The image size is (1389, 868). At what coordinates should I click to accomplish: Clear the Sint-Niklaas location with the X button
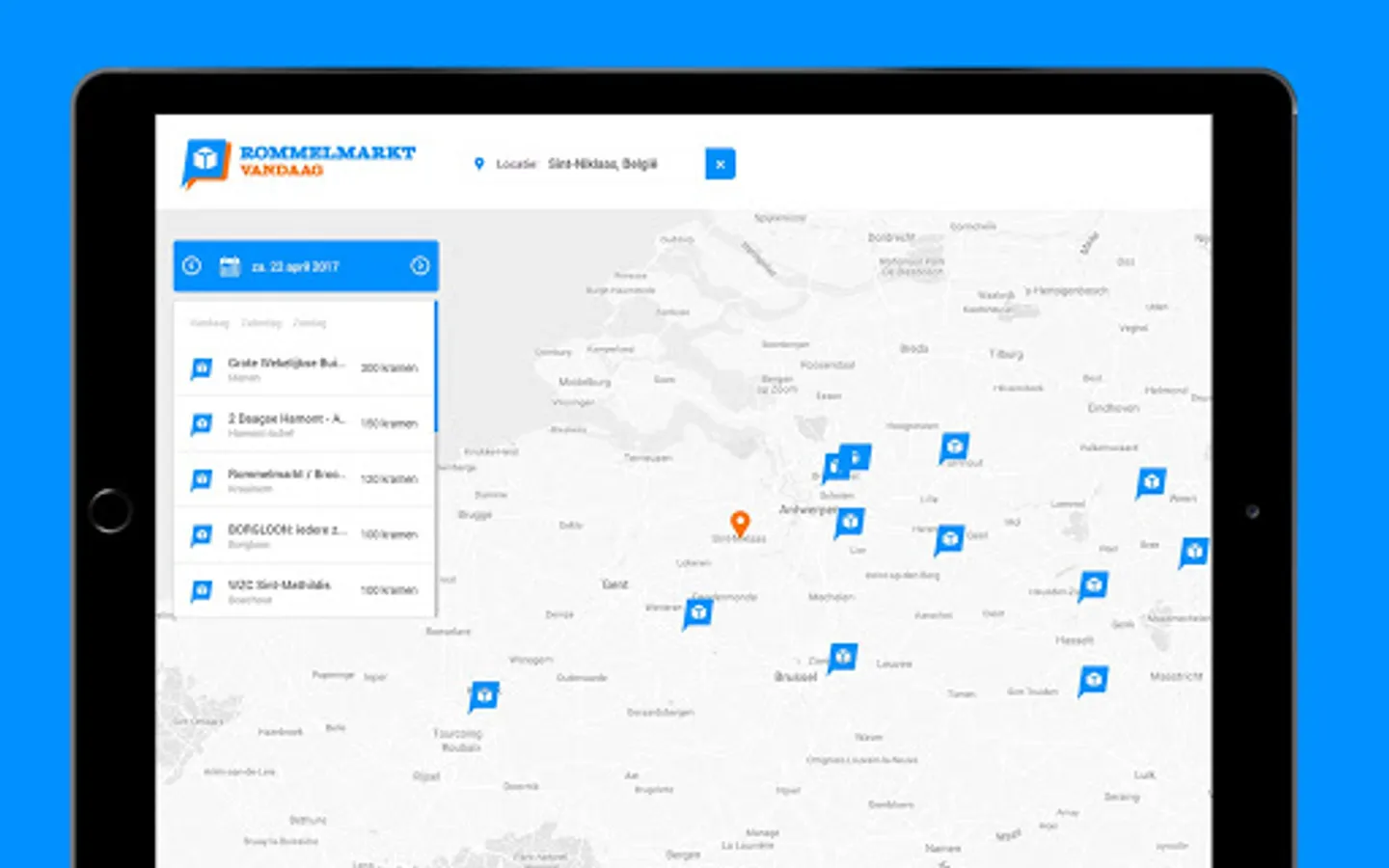(x=720, y=164)
